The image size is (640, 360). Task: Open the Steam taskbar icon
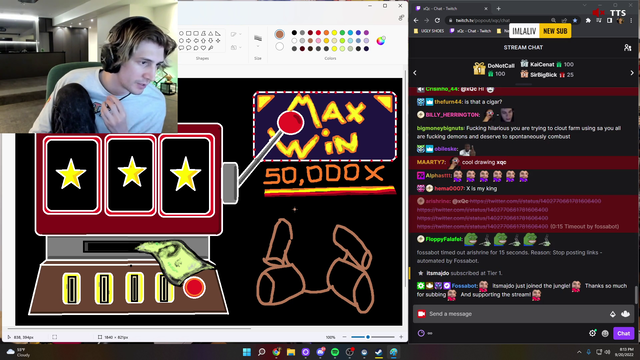click(x=379, y=352)
